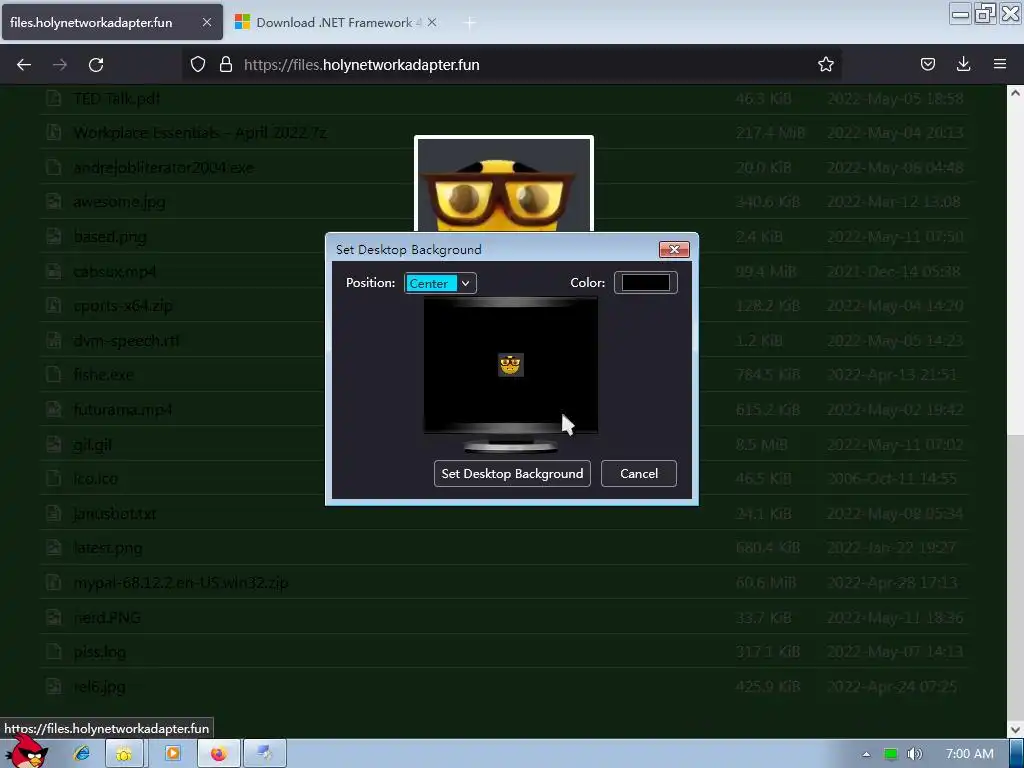The image size is (1024, 768).
Task: Open the Firefox downloads panel
Action: click(x=963, y=64)
